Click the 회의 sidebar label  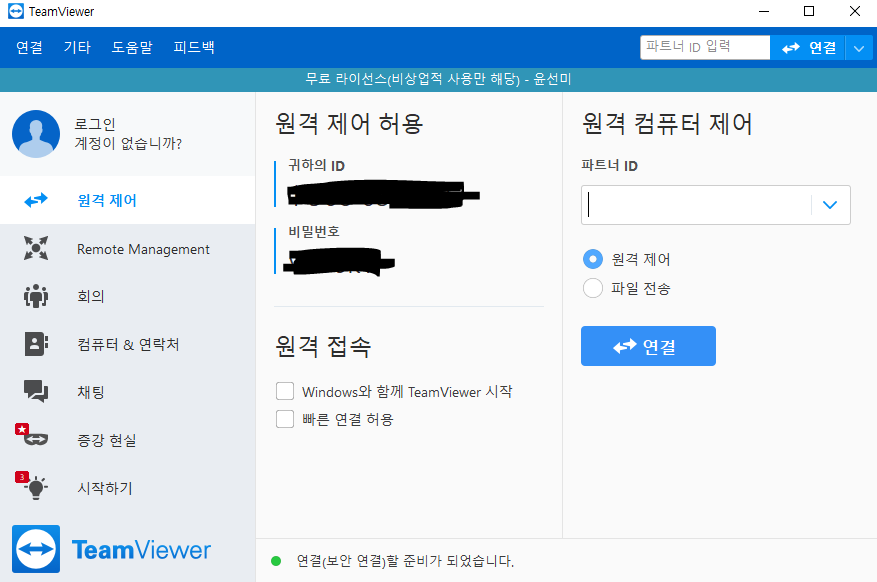coord(91,296)
